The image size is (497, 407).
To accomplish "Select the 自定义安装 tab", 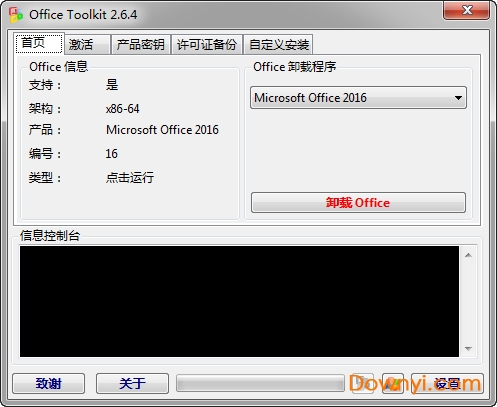I will [x=279, y=44].
